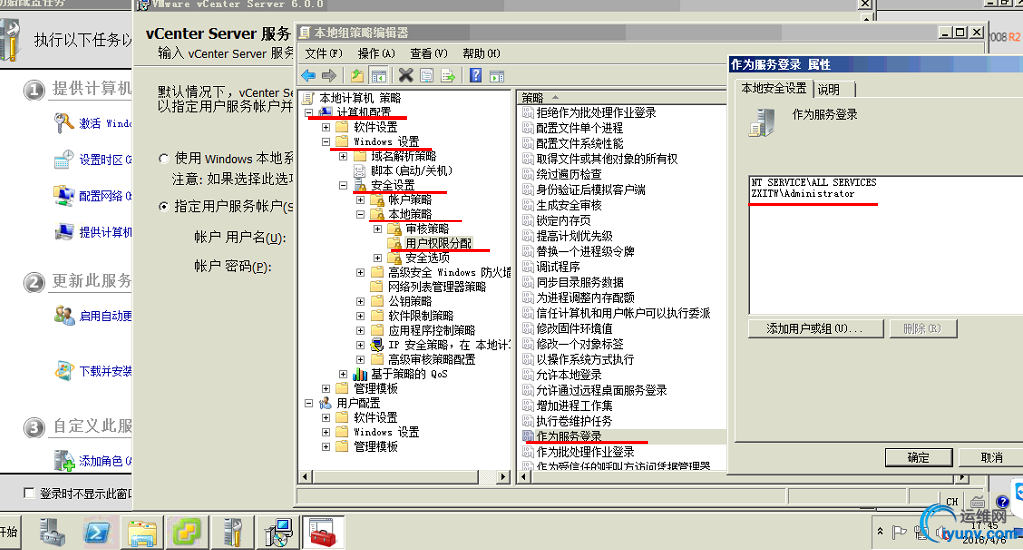The width and height of the screenshot is (1023, 550).
Task: Select 使用 Windows 本地系统 radio button
Action: tap(164, 158)
